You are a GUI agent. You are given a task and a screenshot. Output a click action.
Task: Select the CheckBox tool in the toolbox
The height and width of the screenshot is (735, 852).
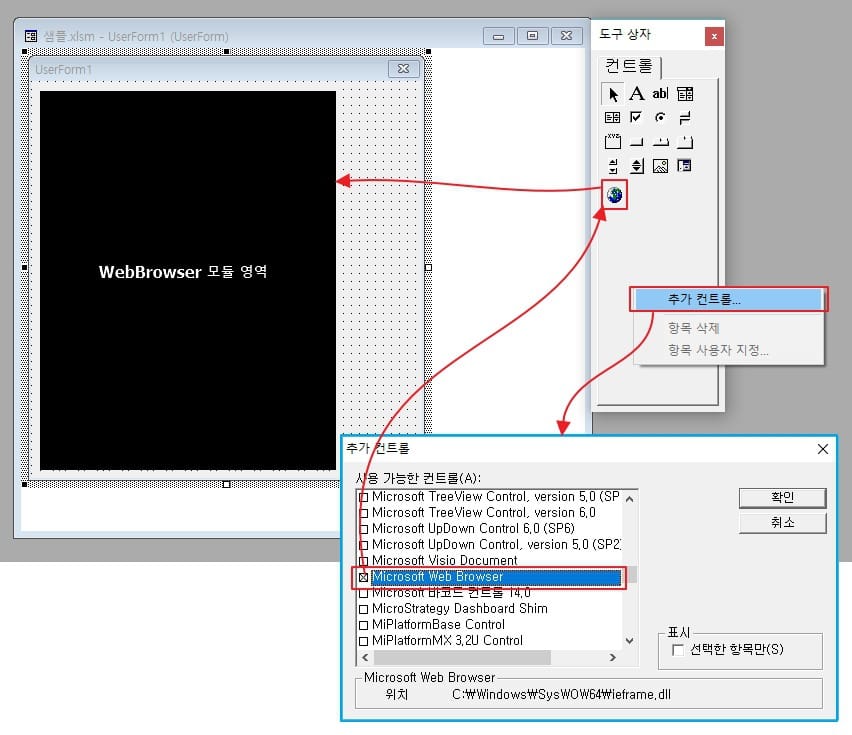tap(636, 117)
